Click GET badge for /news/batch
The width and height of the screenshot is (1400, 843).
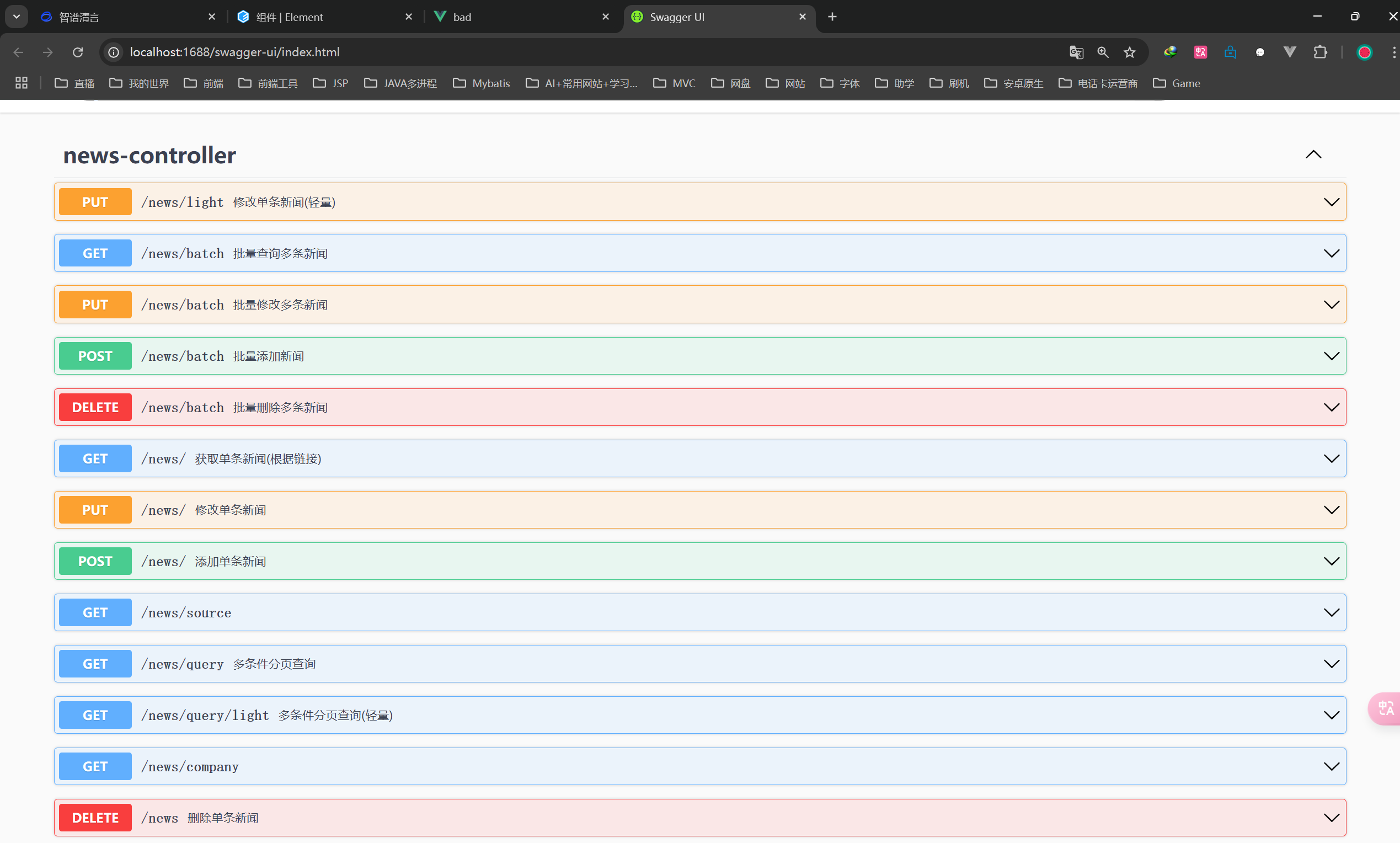95,253
